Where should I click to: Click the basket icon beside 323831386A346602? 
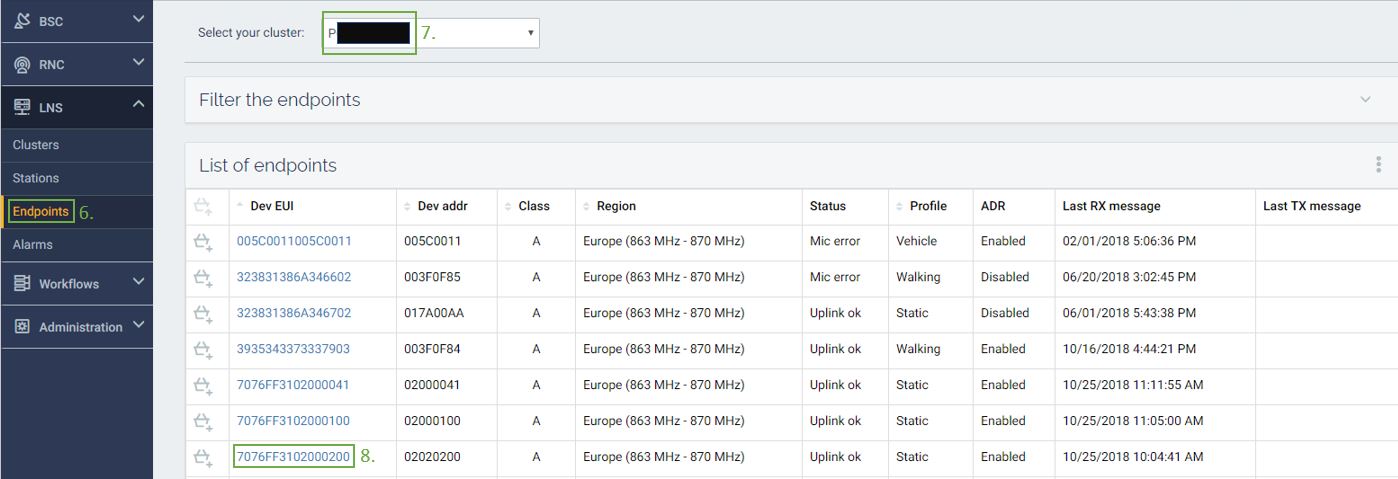click(203, 277)
